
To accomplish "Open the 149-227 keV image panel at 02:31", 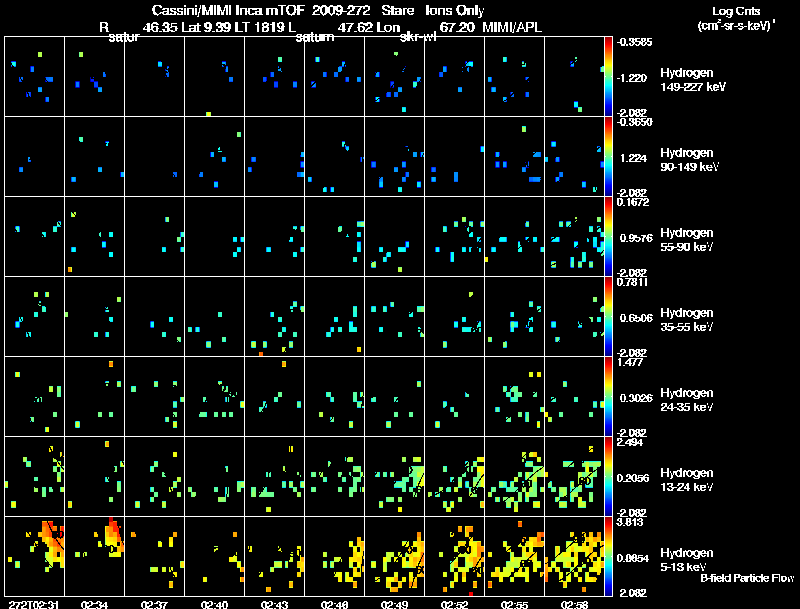I will 34,76.
